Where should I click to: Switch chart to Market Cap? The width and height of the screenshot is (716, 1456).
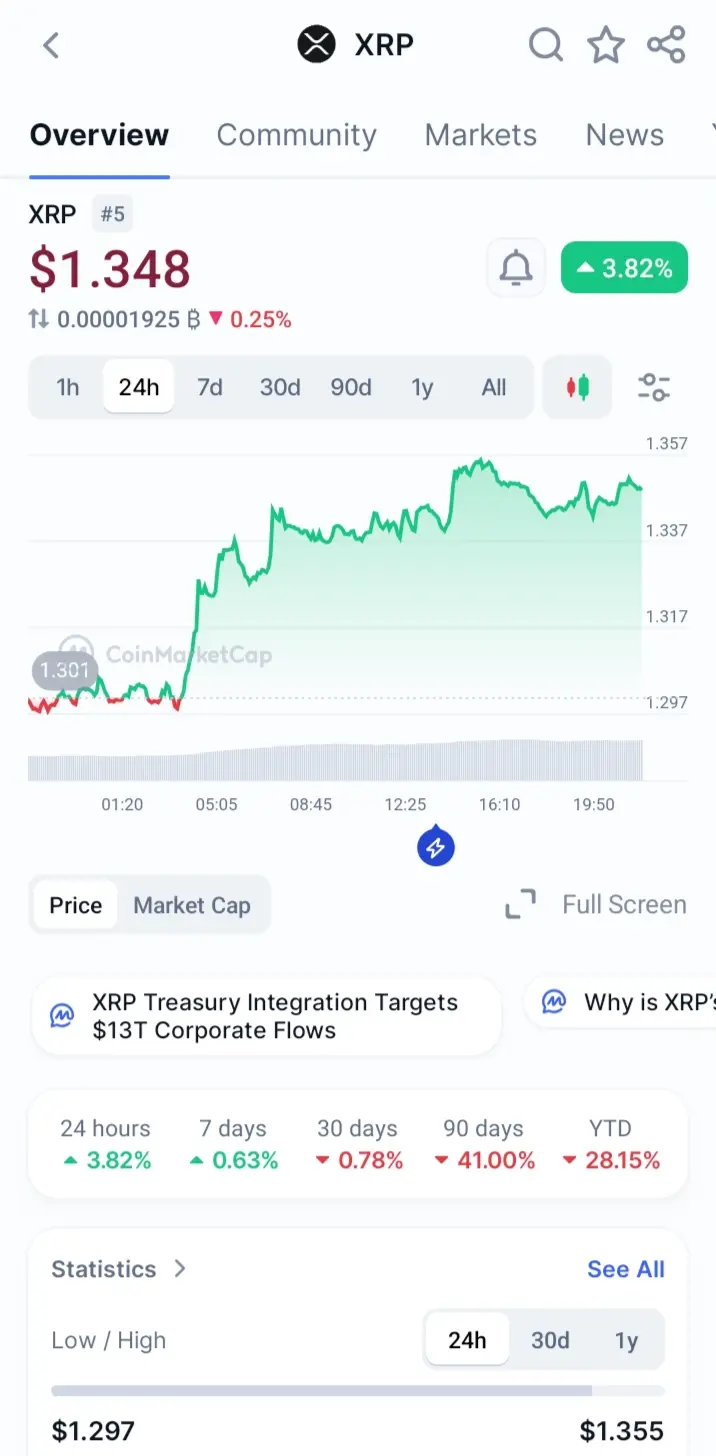click(192, 905)
